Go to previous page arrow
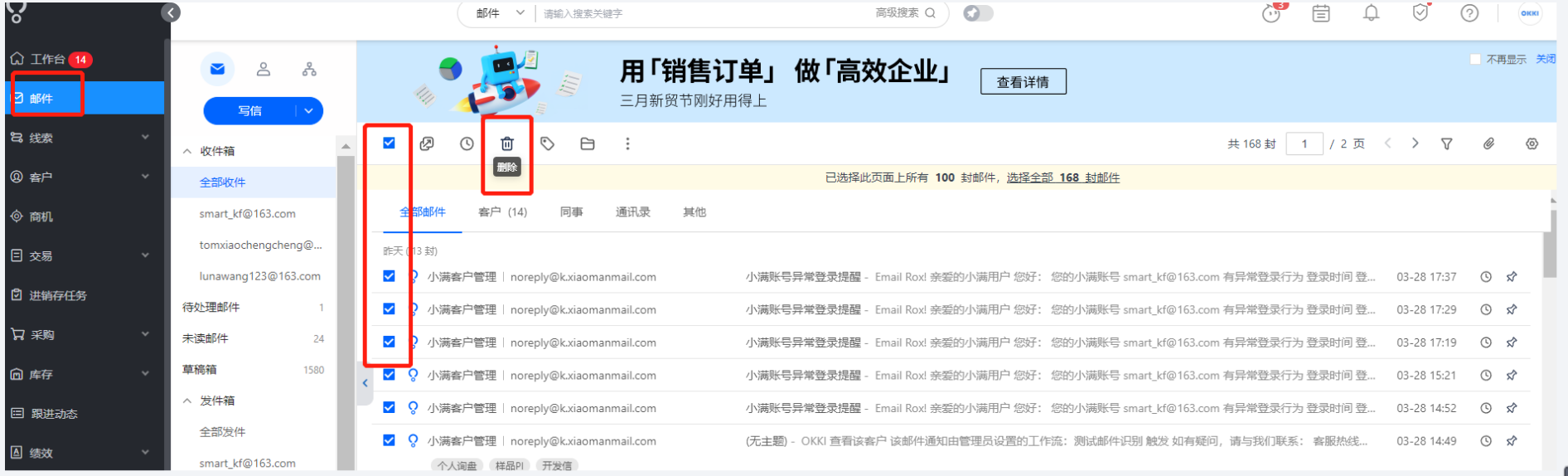Image resolution: width=1568 pixels, height=476 pixels. click(1387, 143)
